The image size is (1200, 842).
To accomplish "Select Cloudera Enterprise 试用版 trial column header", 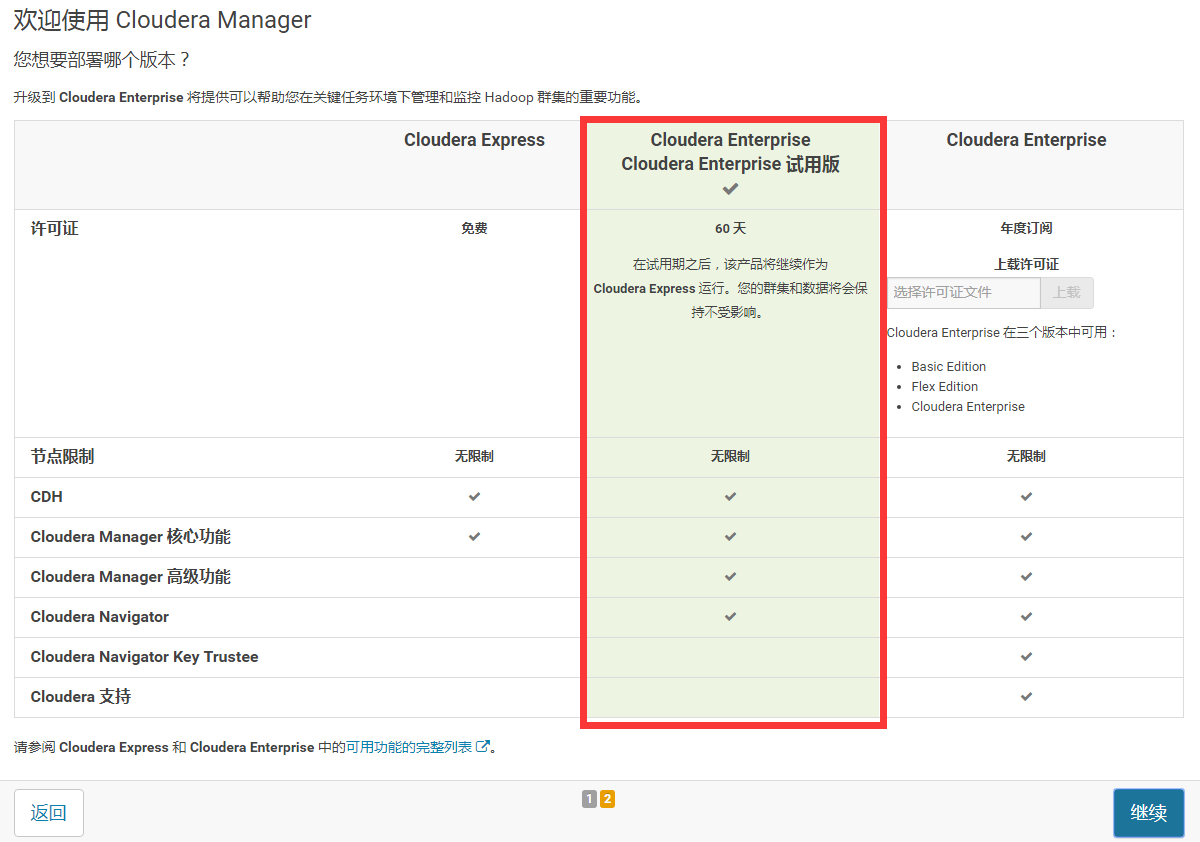I will (730, 152).
